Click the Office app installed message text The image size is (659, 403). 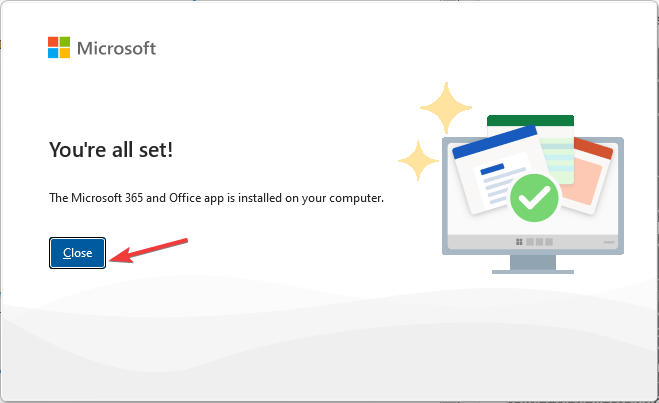coord(216,198)
